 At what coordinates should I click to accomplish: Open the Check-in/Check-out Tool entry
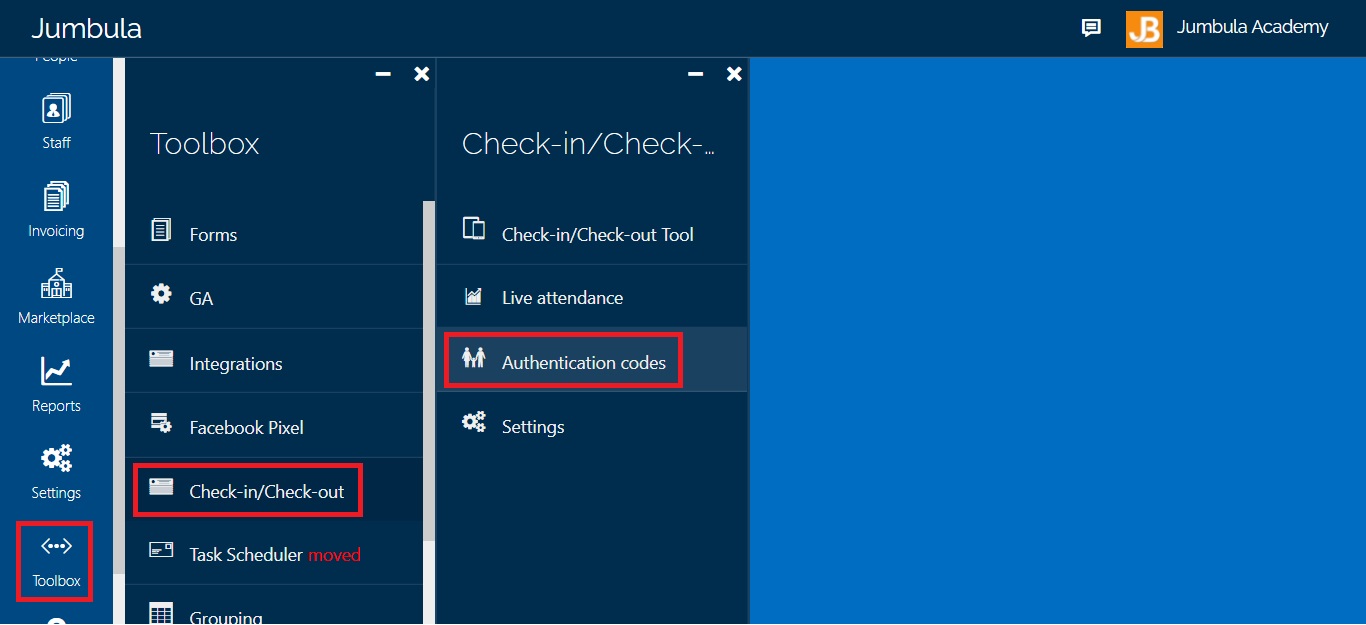(x=592, y=233)
